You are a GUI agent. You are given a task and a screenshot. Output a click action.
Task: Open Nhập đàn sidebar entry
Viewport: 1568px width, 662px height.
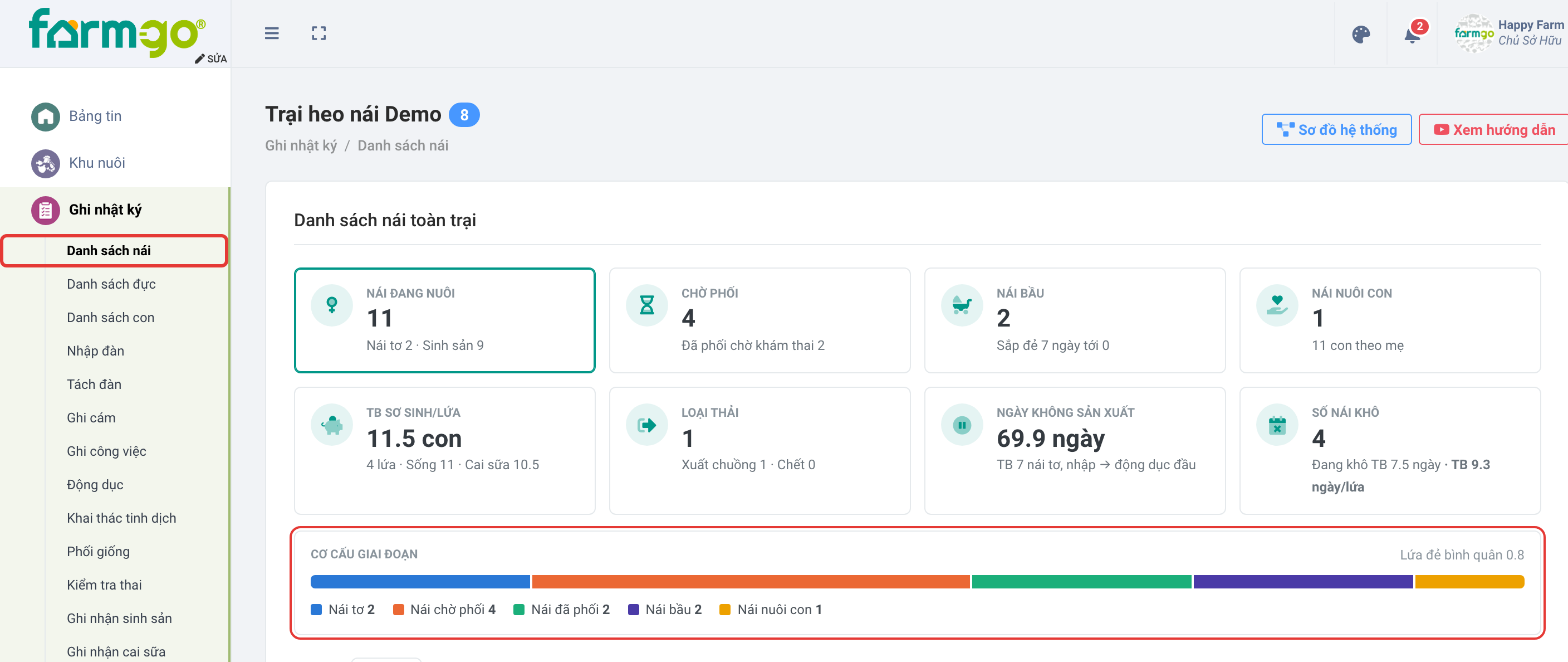pos(96,351)
